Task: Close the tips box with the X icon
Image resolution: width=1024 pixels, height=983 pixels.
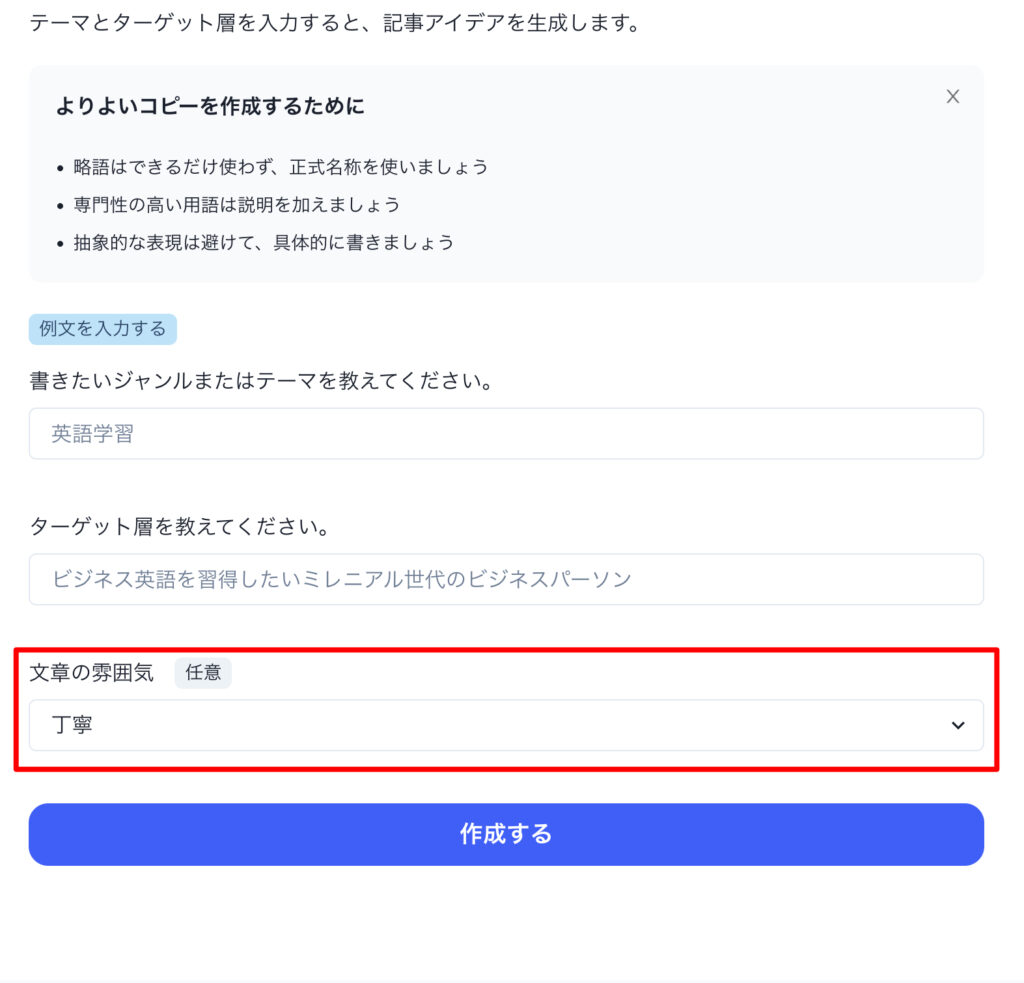Action: [x=953, y=96]
